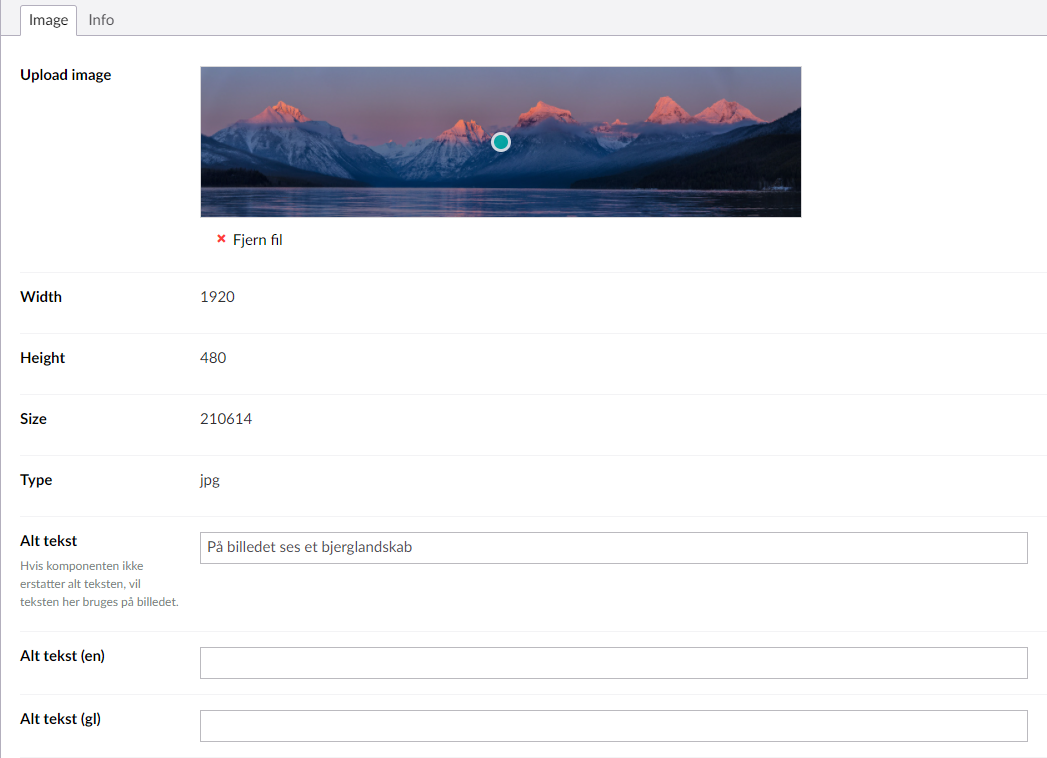Select the Image tab
The height and width of the screenshot is (758, 1047).
point(49,20)
